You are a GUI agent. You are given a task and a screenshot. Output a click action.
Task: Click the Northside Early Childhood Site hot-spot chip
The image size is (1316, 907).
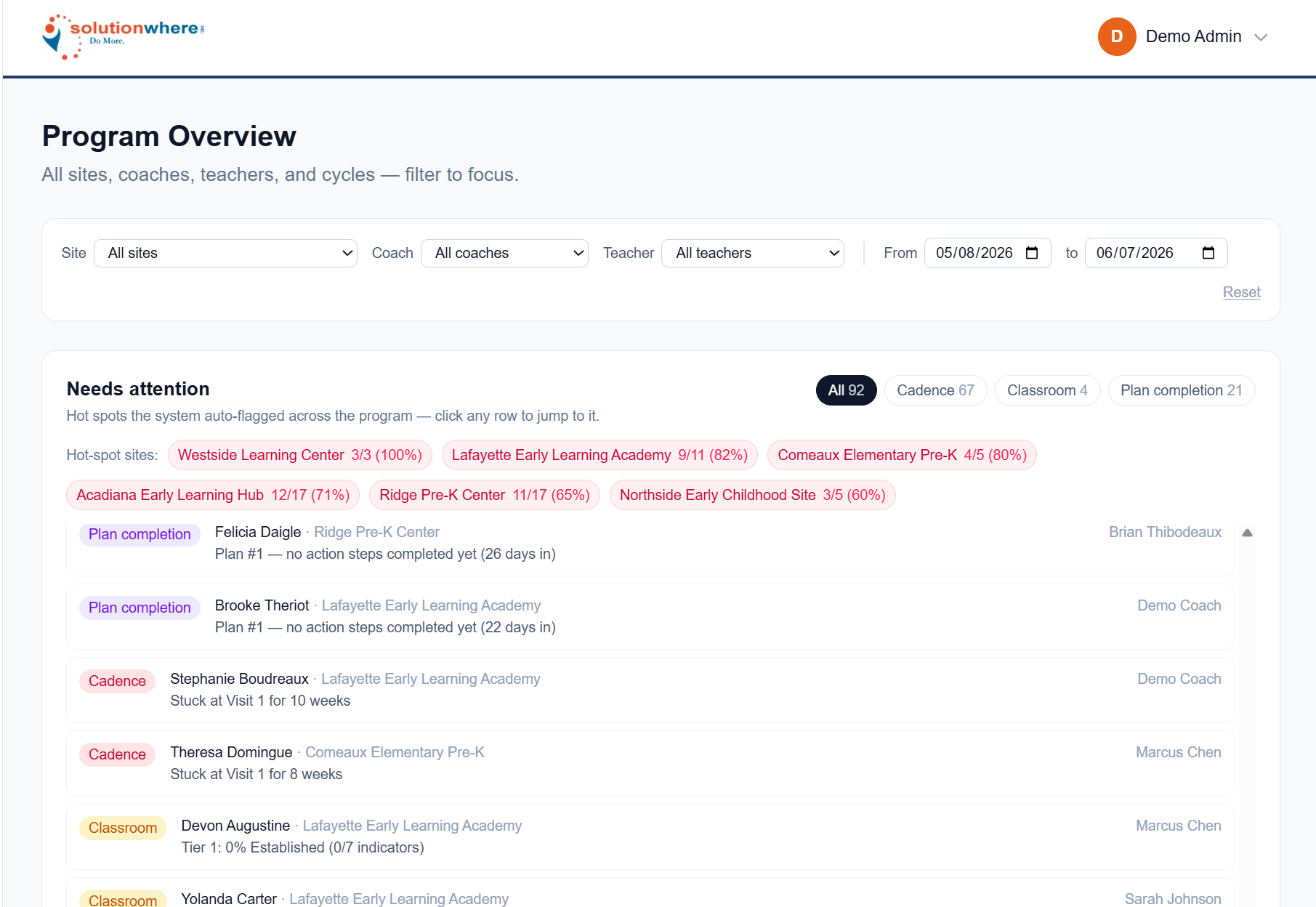[752, 495]
